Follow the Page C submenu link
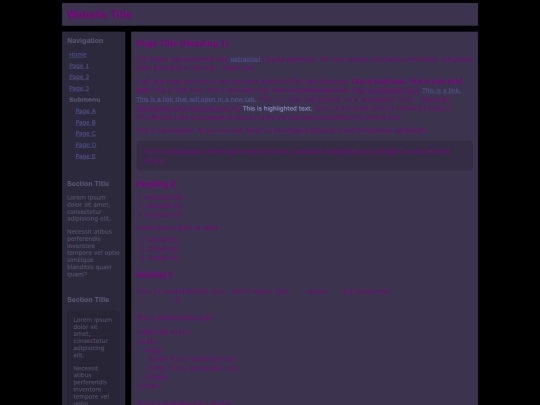540x405 pixels. pos(85,133)
